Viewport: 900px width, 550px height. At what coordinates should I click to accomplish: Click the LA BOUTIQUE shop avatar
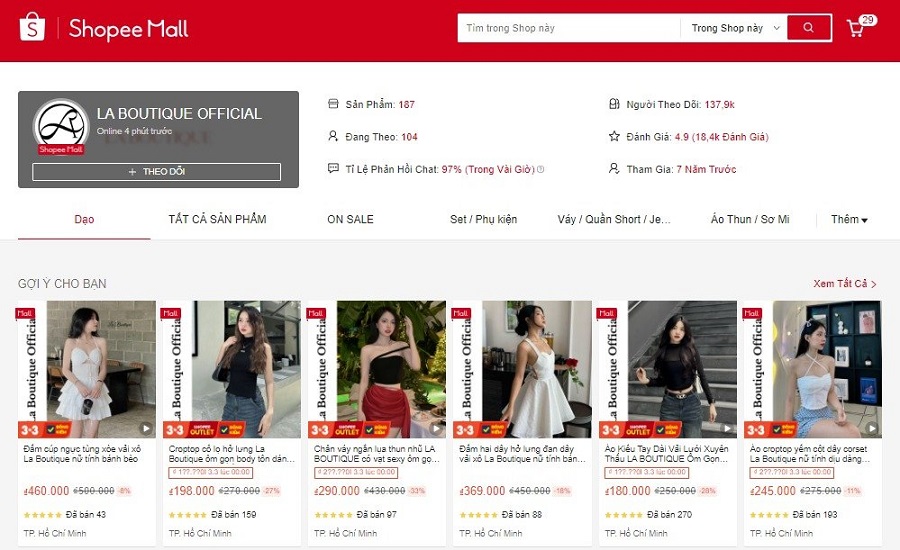61,128
